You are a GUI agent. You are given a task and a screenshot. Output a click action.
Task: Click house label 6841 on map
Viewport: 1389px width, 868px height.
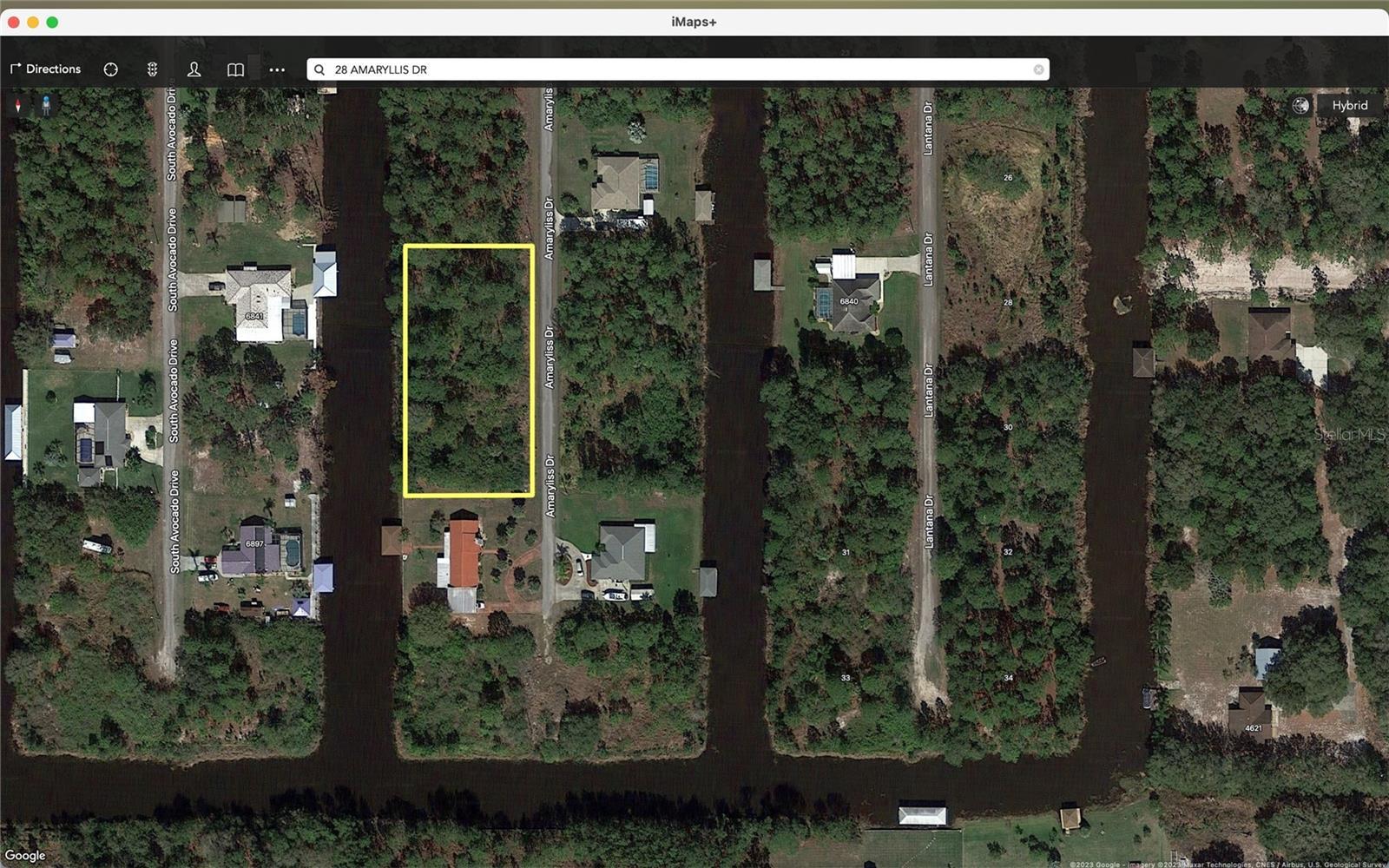click(x=254, y=316)
